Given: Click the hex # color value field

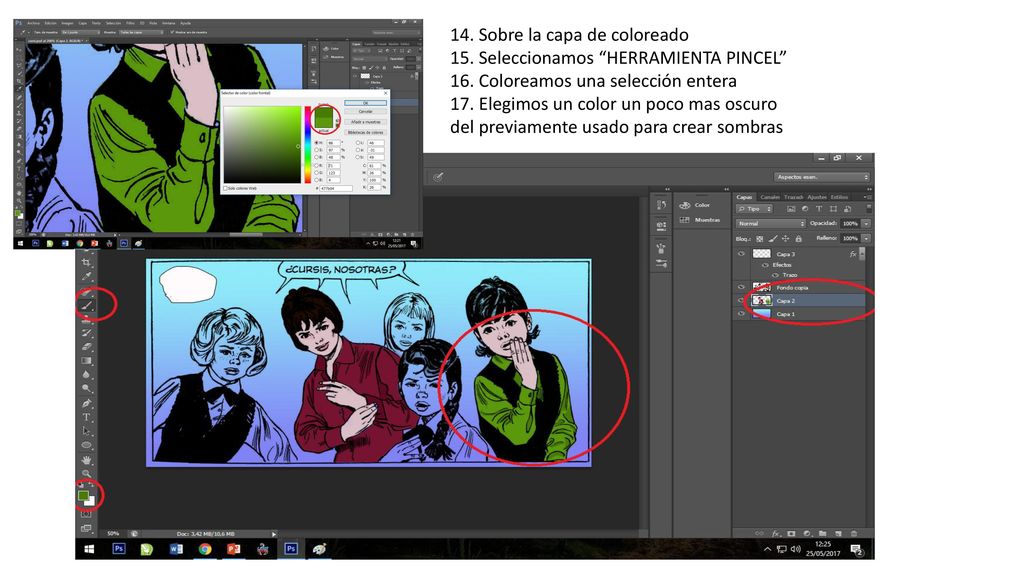Looking at the screenshot, I should 336,188.
